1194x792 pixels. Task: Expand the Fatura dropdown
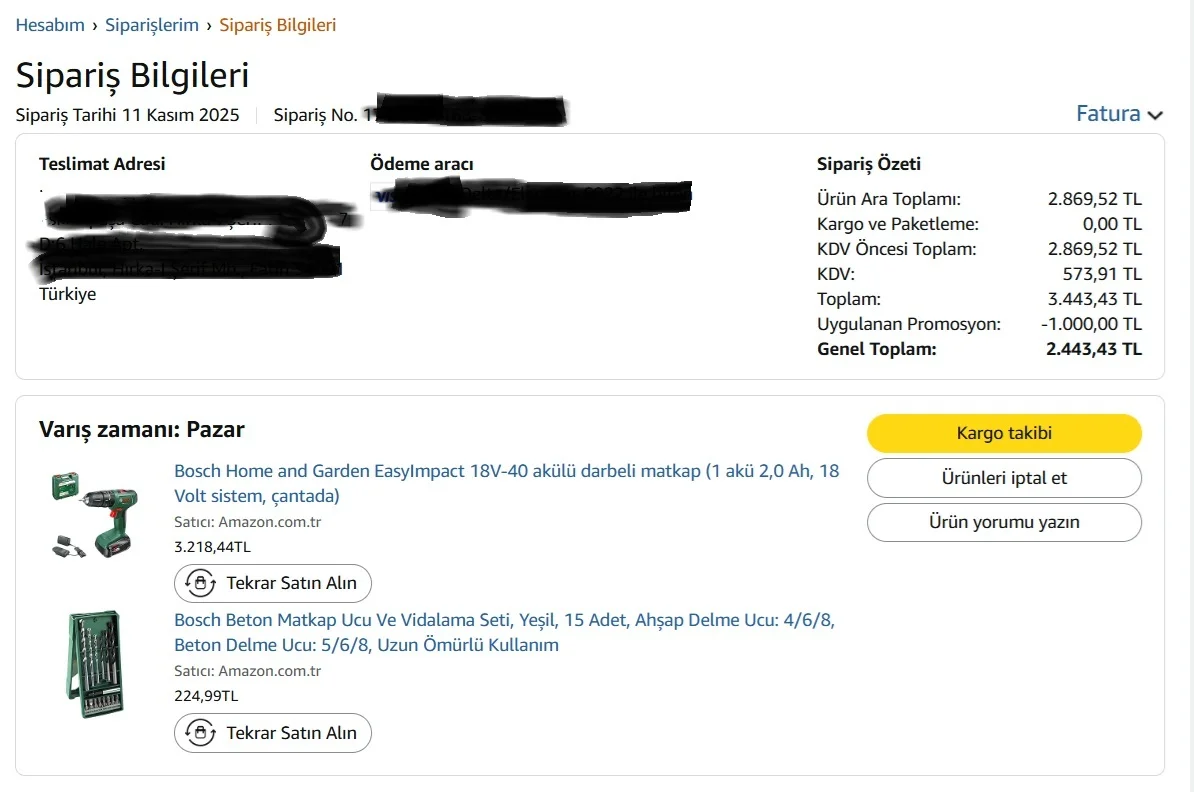(x=1119, y=114)
